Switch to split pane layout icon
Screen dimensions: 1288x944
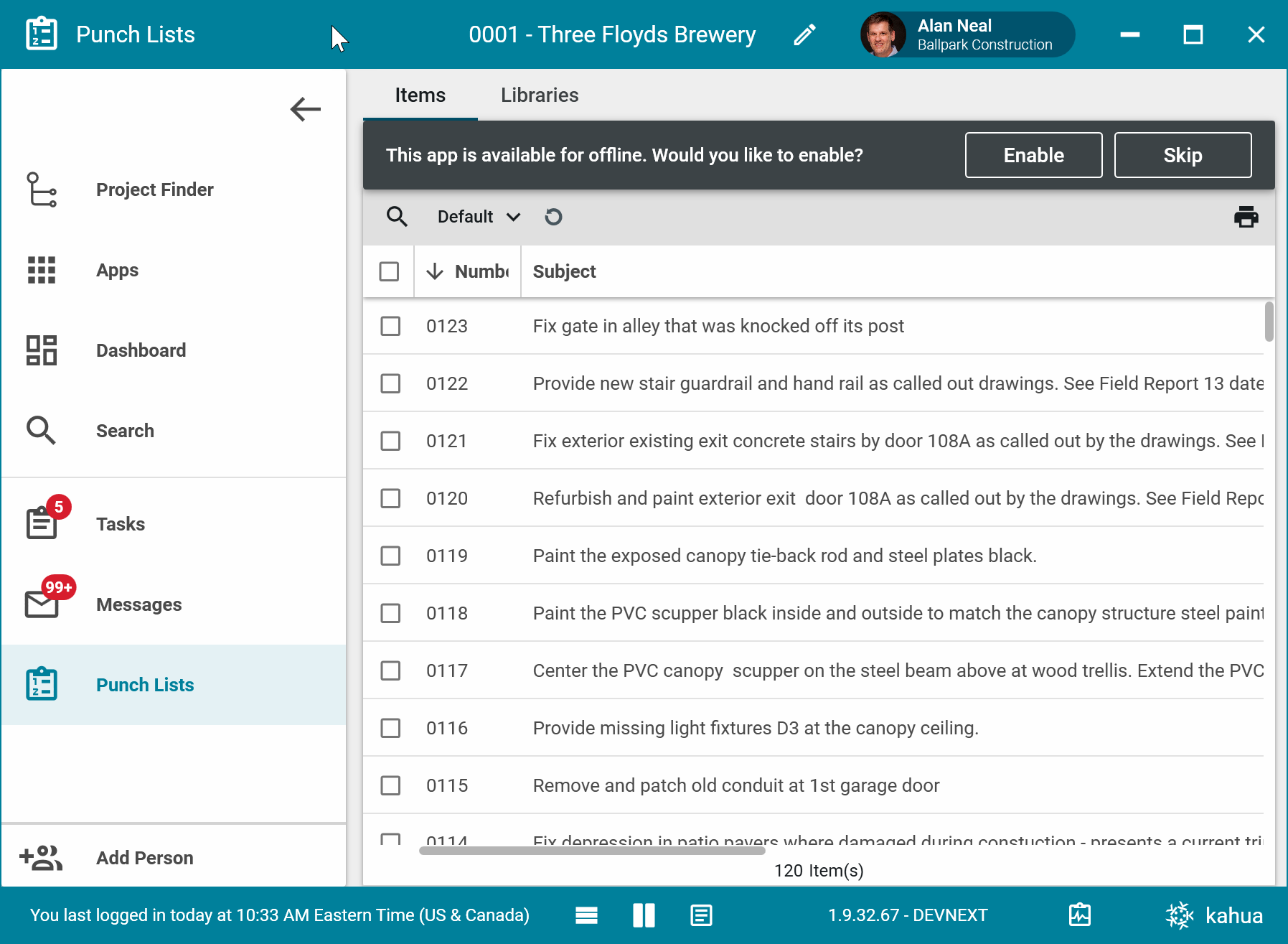[644, 915]
